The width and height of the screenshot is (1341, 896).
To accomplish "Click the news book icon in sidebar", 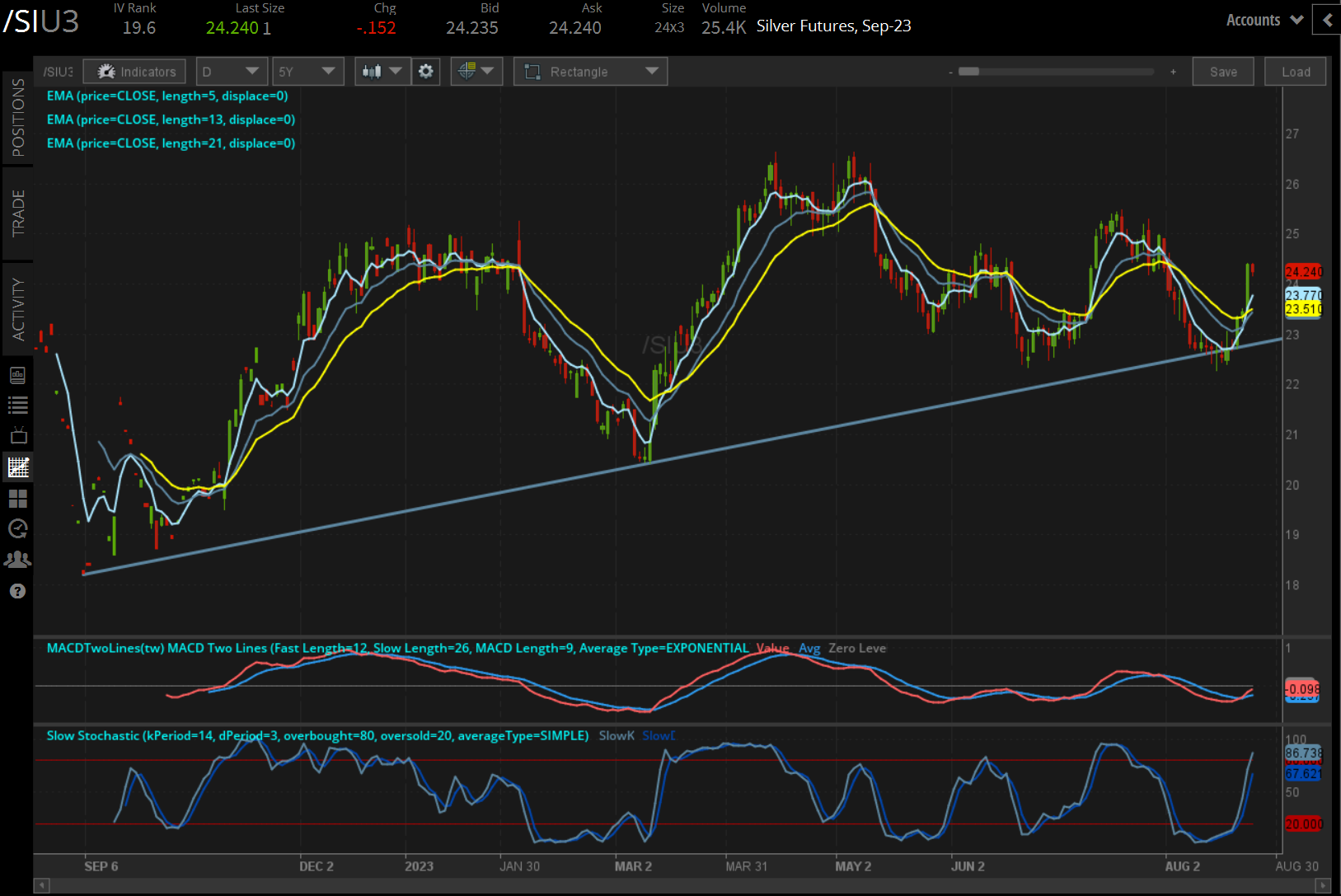I will 17,376.
